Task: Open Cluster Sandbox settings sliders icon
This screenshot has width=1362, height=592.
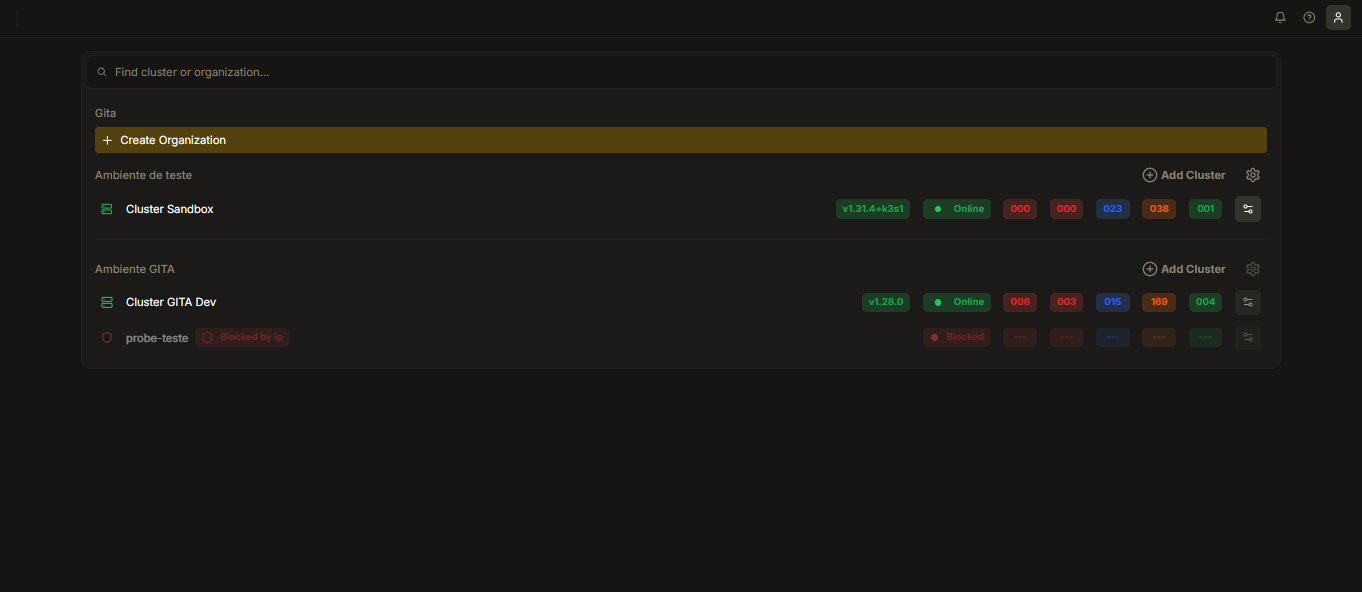Action: (x=1248, y=209)
